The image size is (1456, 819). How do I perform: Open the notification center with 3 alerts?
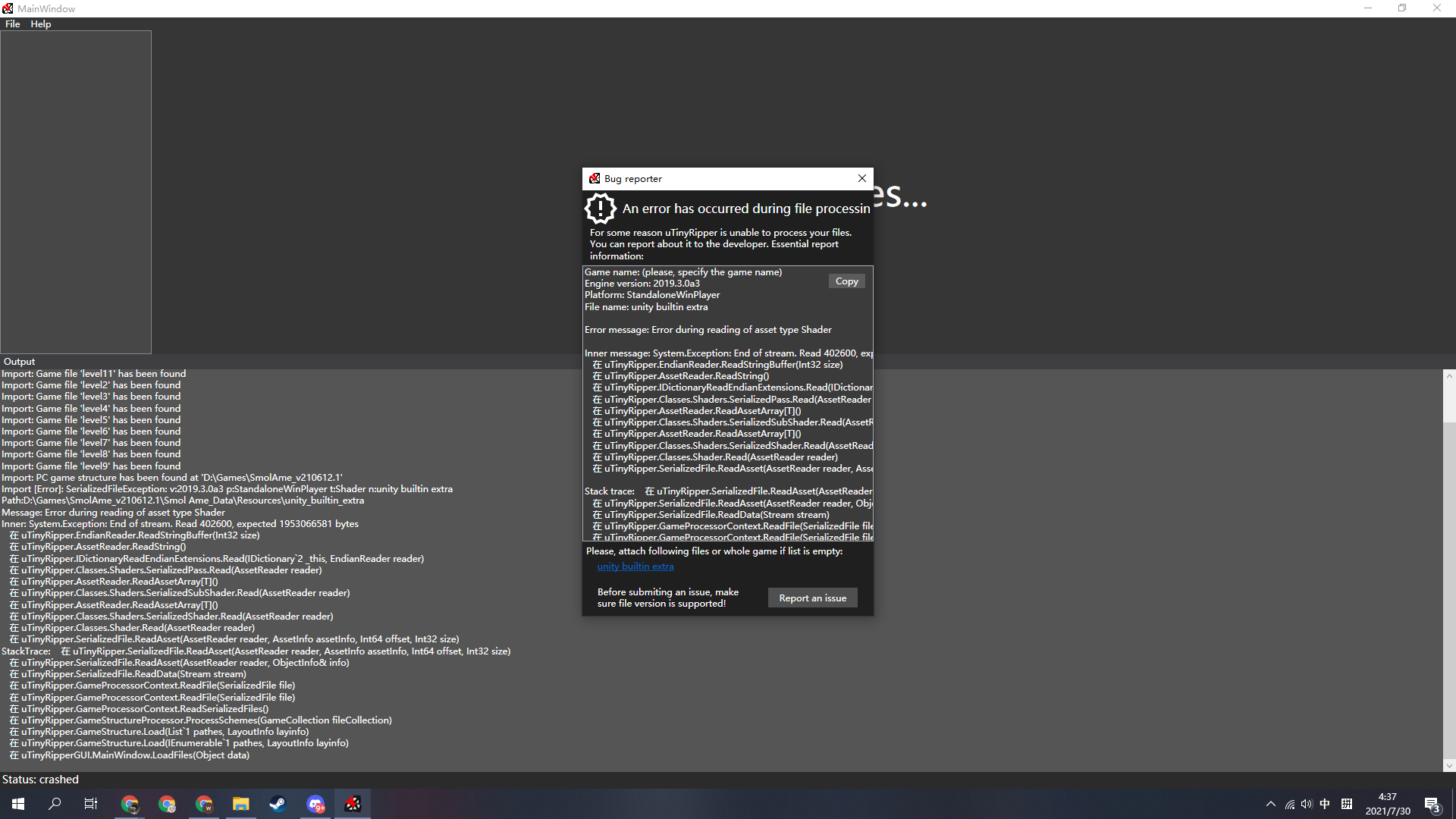pos(1432,804)
